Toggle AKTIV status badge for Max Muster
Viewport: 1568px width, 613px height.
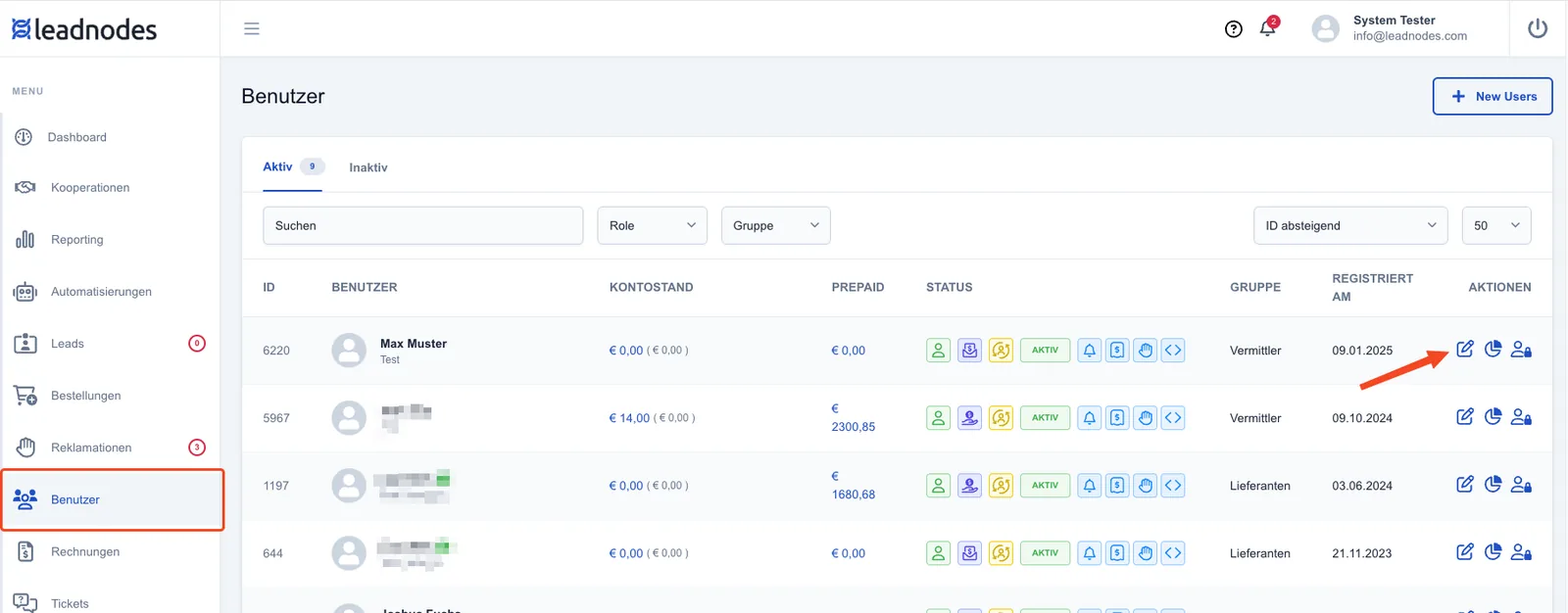point(1045,350)
